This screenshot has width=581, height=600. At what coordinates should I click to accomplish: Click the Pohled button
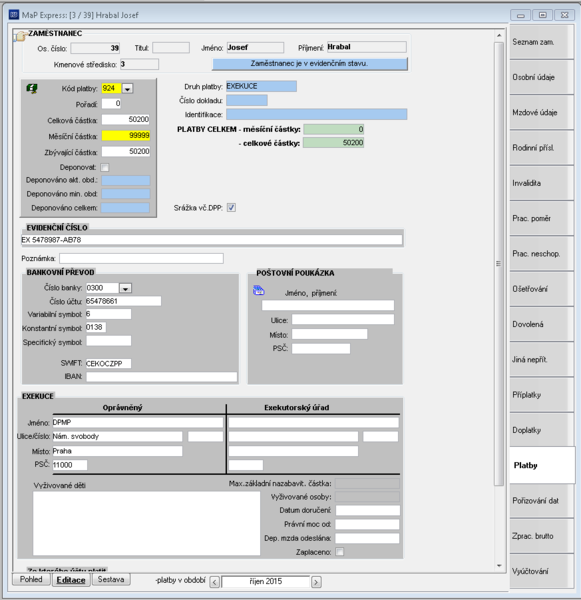pos(31,579)
